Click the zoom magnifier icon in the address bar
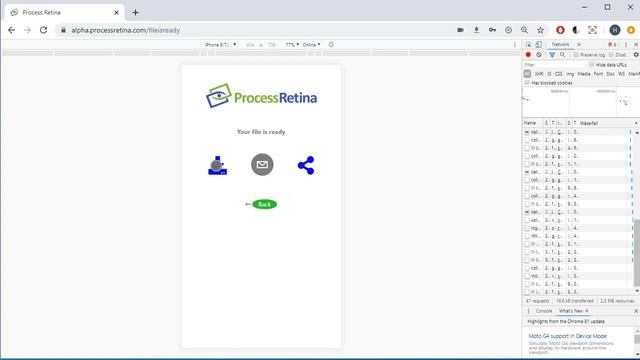640x360 pixels. pos(524,30)
